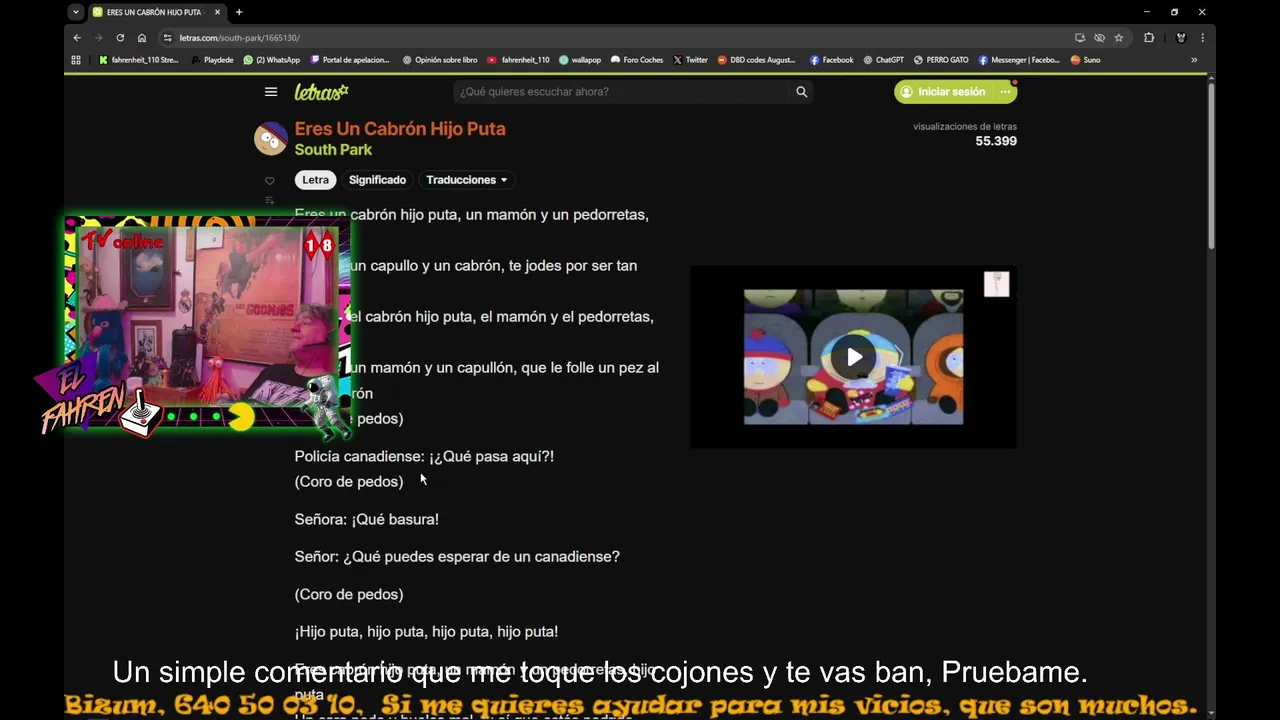Select the Letra tab

(x=315, y=180)
